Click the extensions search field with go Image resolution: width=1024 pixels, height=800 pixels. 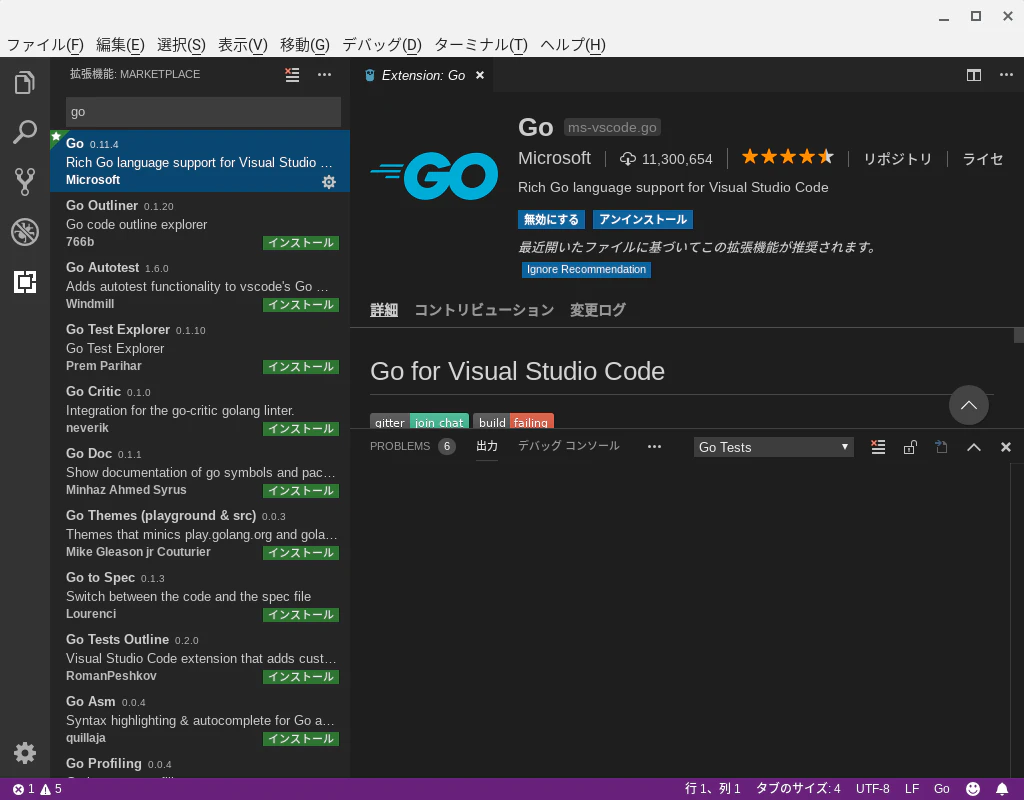[x=203, y=112]
